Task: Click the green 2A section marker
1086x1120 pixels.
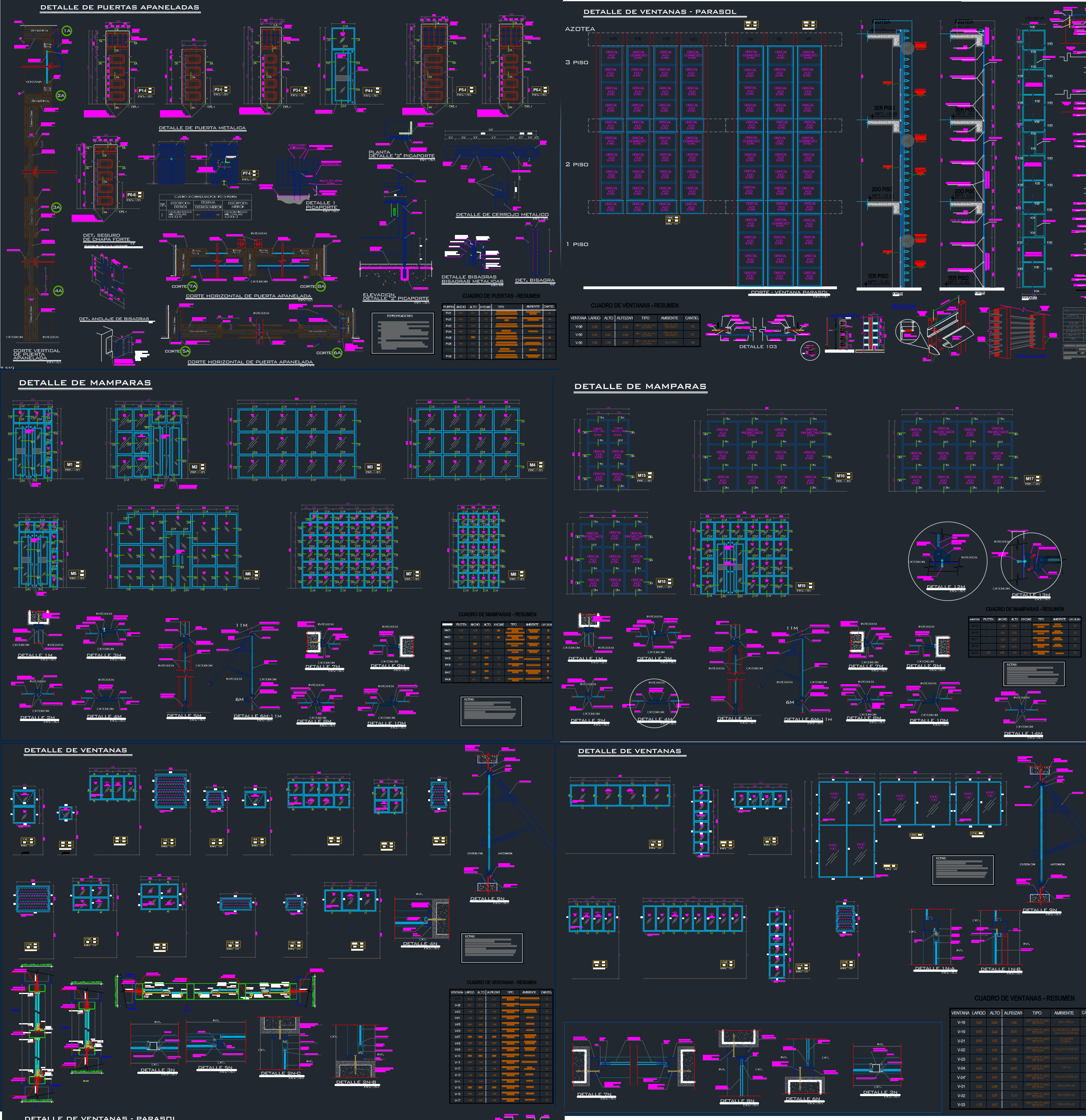Action: point(61,96)
